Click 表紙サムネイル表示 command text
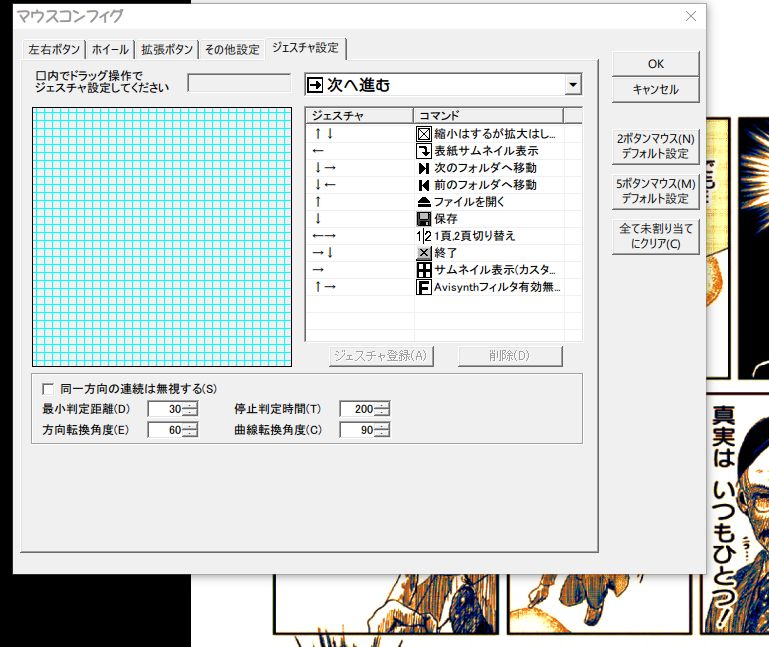The width and height of the screenshot is (769, 647). 486,151
